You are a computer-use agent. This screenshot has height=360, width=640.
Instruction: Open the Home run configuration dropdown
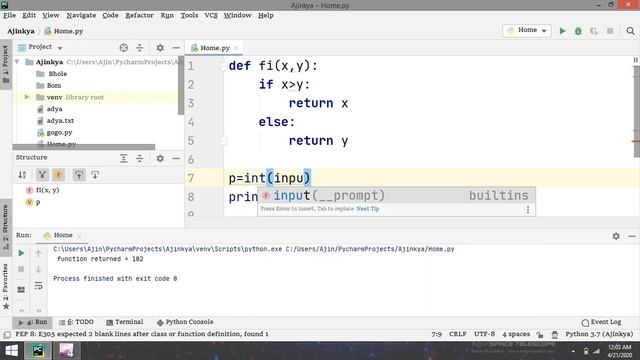click(x=527, y=31)
